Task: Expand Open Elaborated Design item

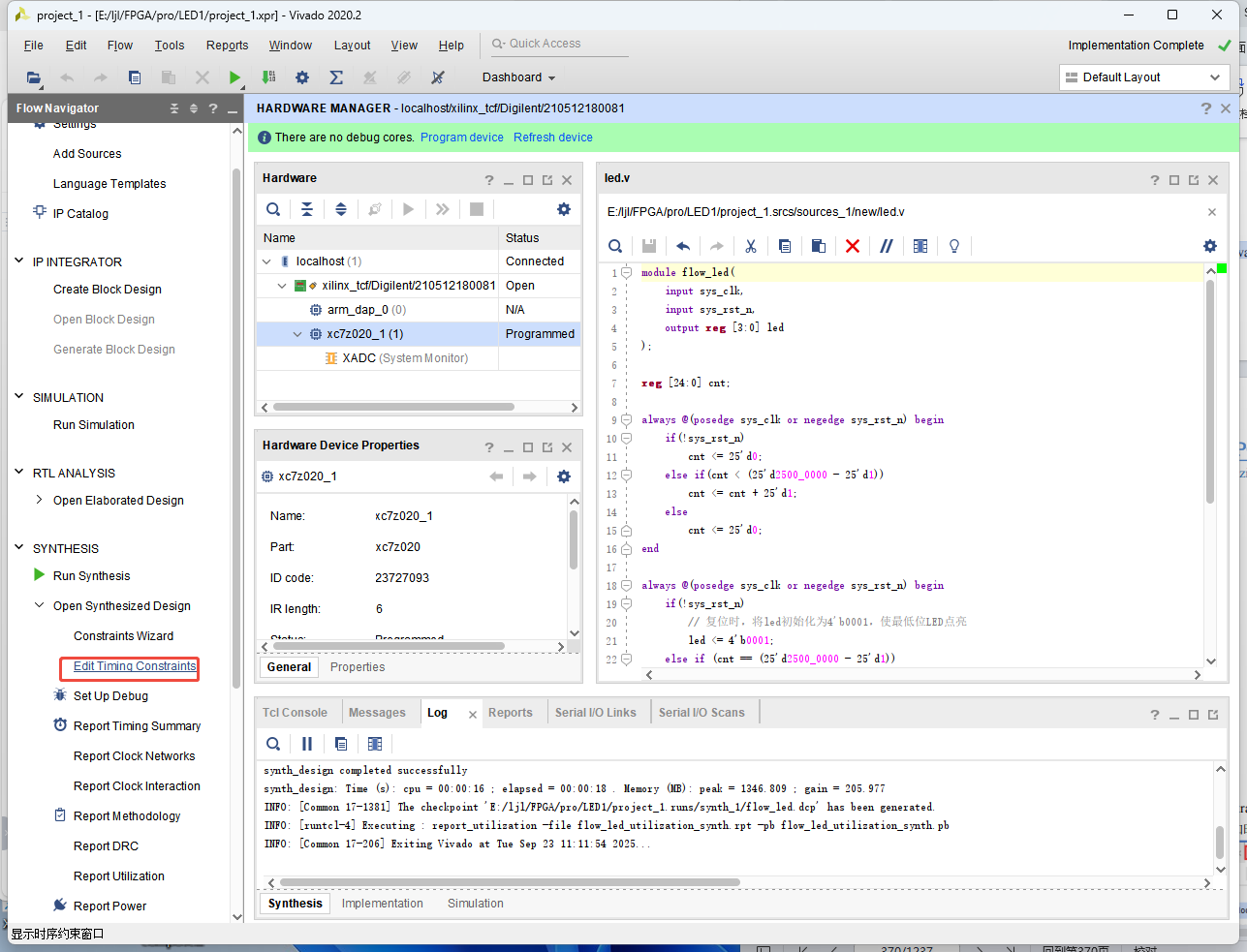Action: tap(39, 500)
